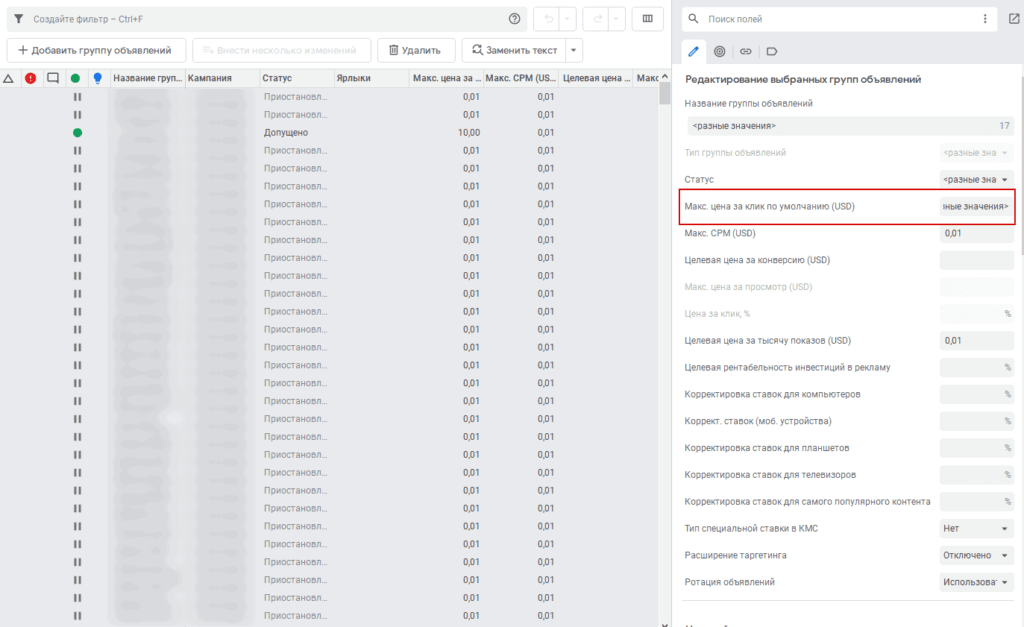The width and height of the screenshot is (1024, 627).
Task: Open the column chooser icon
Action: pyautogui.click(x=647, y=19)
